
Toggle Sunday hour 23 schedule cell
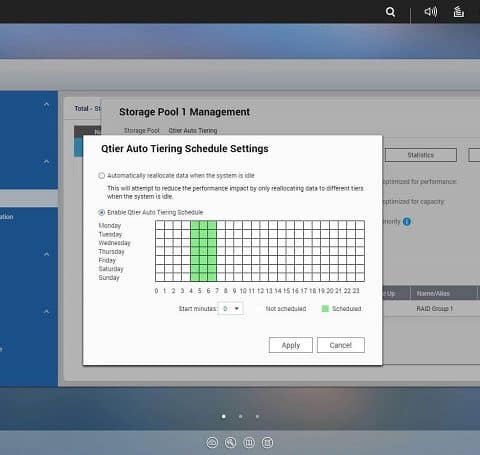(360, 277)
